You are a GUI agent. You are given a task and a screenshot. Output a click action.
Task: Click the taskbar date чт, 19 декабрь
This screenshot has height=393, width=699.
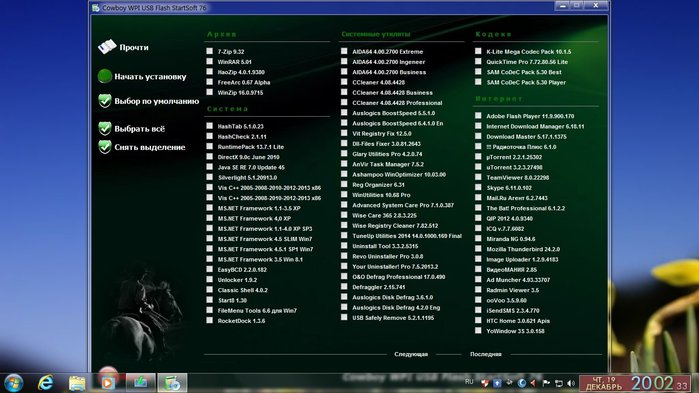pos(604,383)
